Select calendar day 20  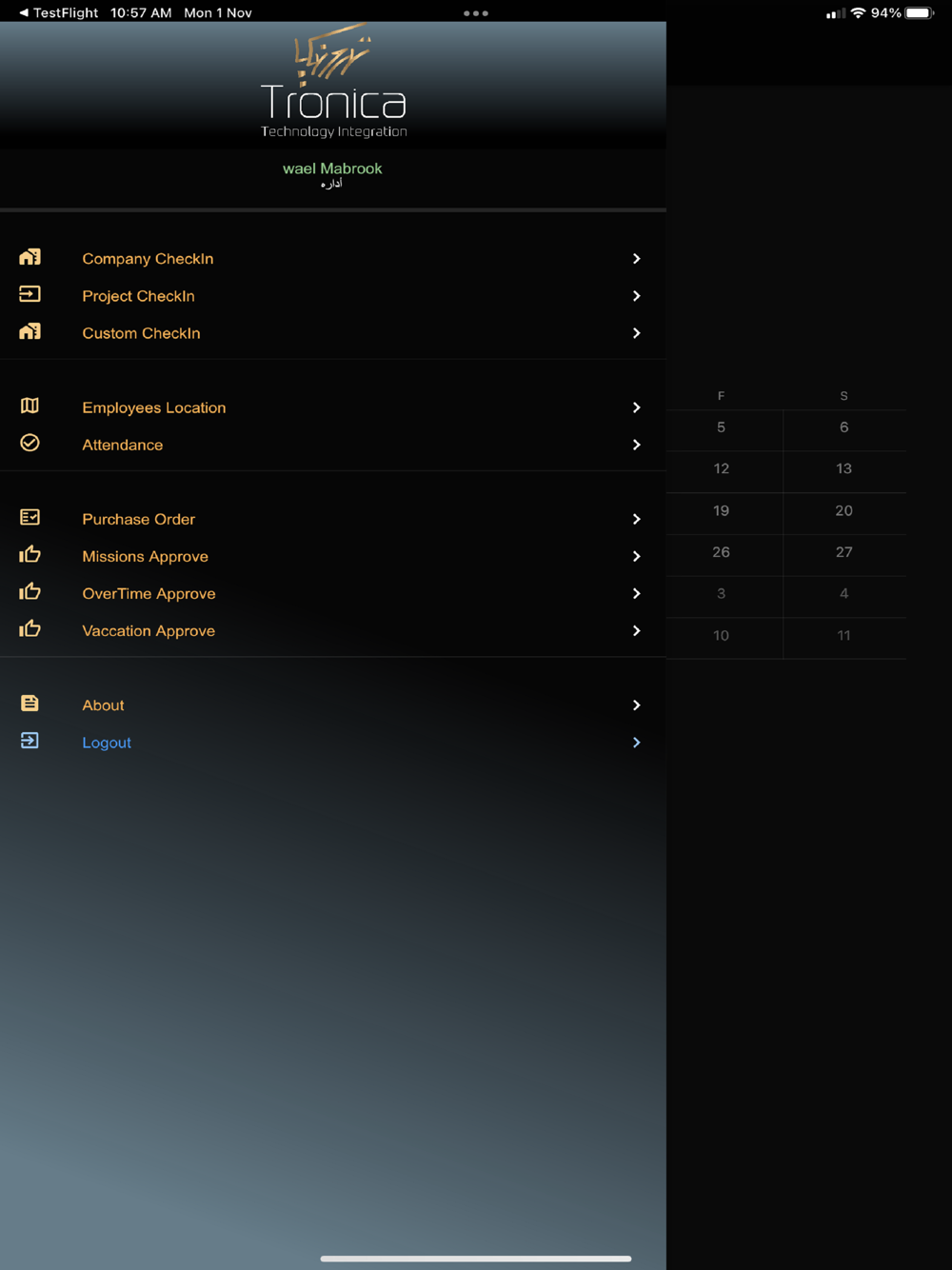(844, 510)
